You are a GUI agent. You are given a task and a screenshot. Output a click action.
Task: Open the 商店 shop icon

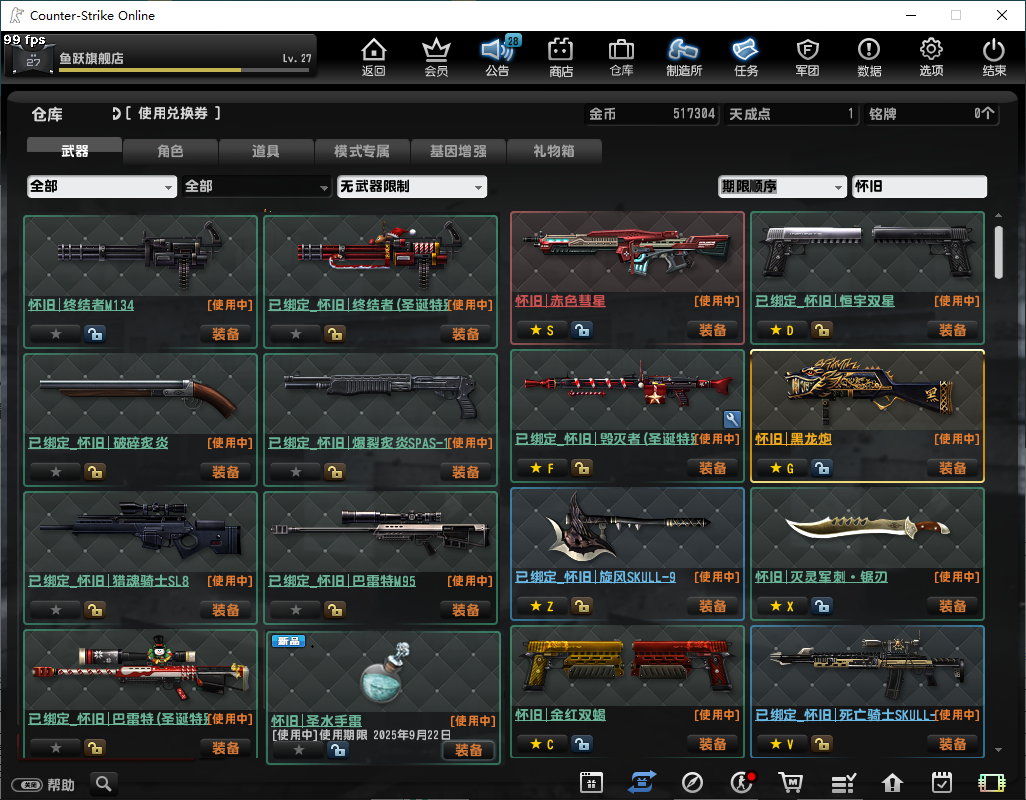pyautogui.click(x=561, y=57)
